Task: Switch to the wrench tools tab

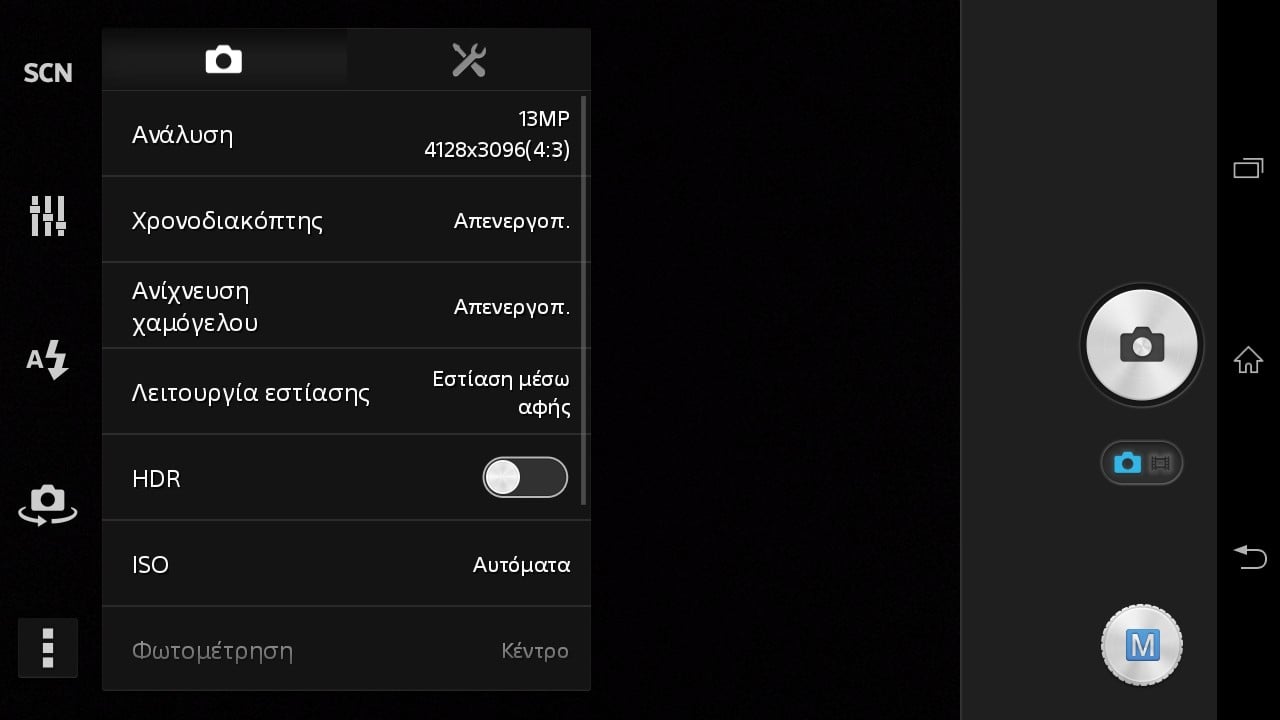Action: (x=469, y=60)
